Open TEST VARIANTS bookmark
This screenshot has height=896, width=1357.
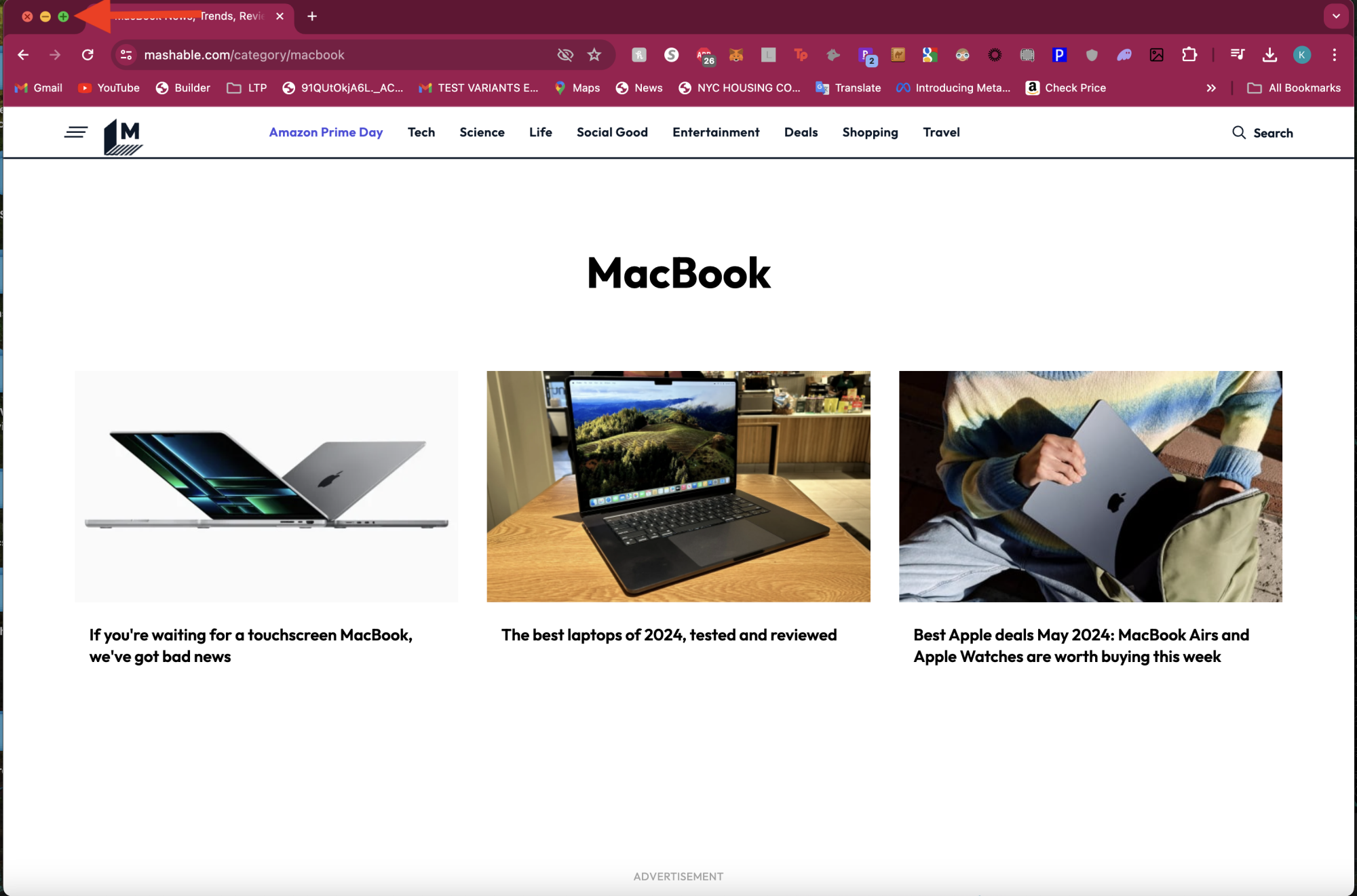tap(478, 88)
